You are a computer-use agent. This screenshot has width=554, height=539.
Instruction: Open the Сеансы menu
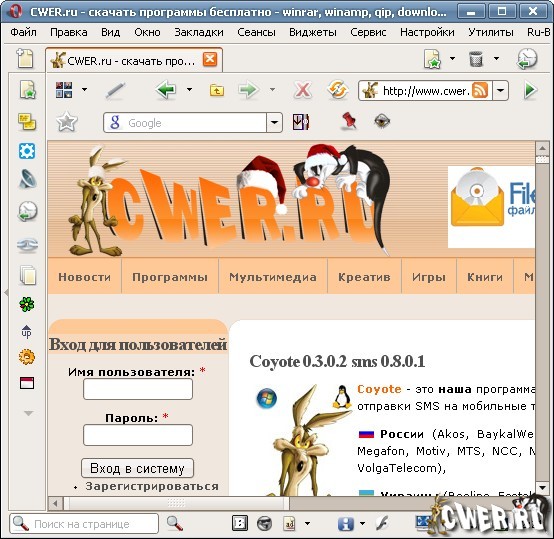[256, 32]
